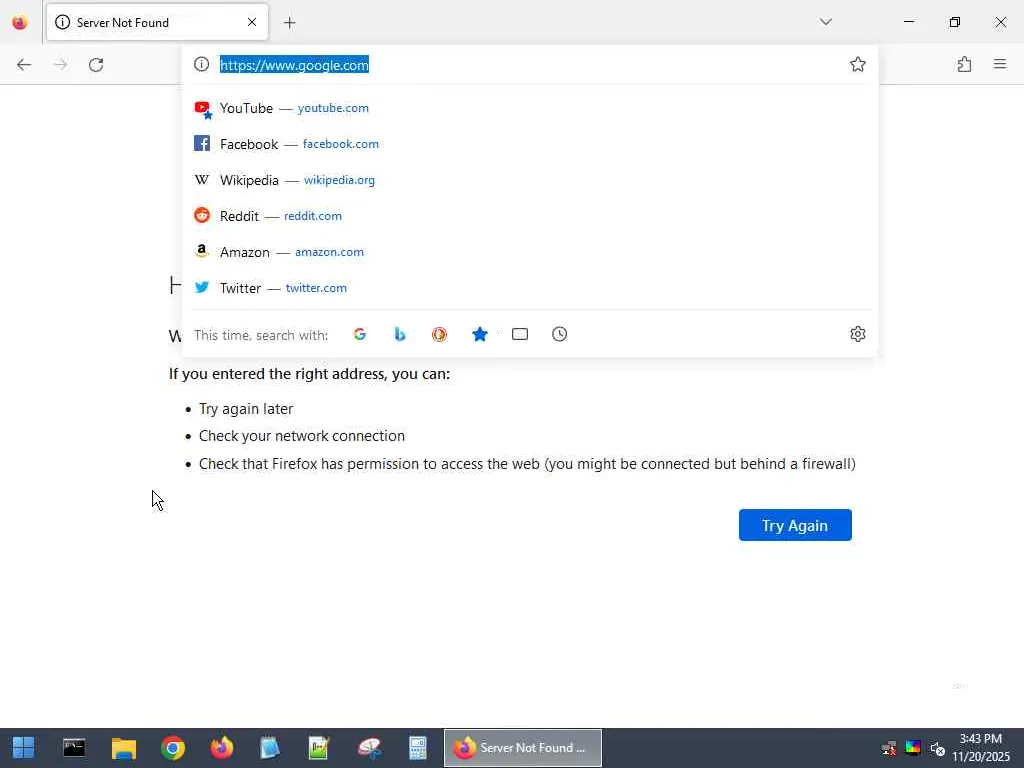The image size is (1024, 768).
Task: Search bookmarks using the blue star icon
Action: [x=480, y=334]
